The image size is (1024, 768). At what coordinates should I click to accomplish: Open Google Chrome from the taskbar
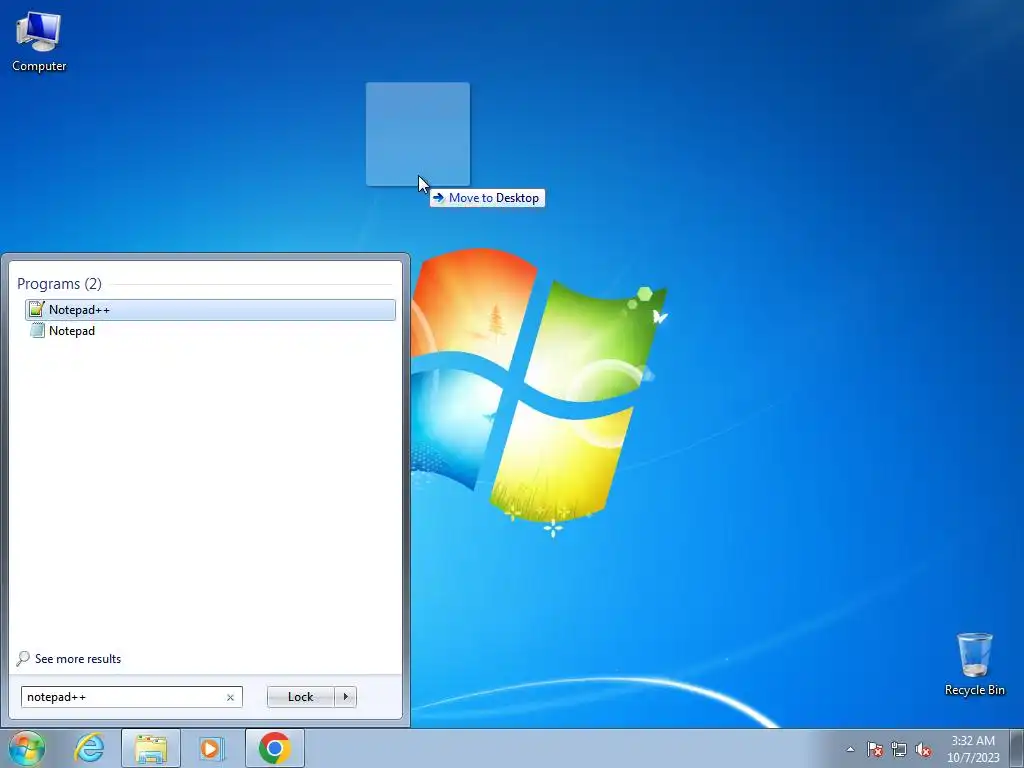pos(274,748)
